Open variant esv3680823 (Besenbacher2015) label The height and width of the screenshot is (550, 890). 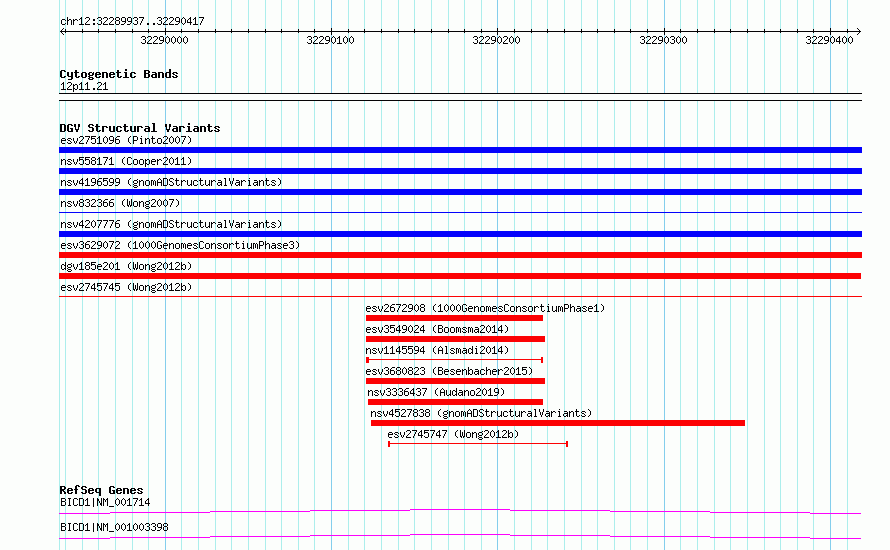[449, 371]
